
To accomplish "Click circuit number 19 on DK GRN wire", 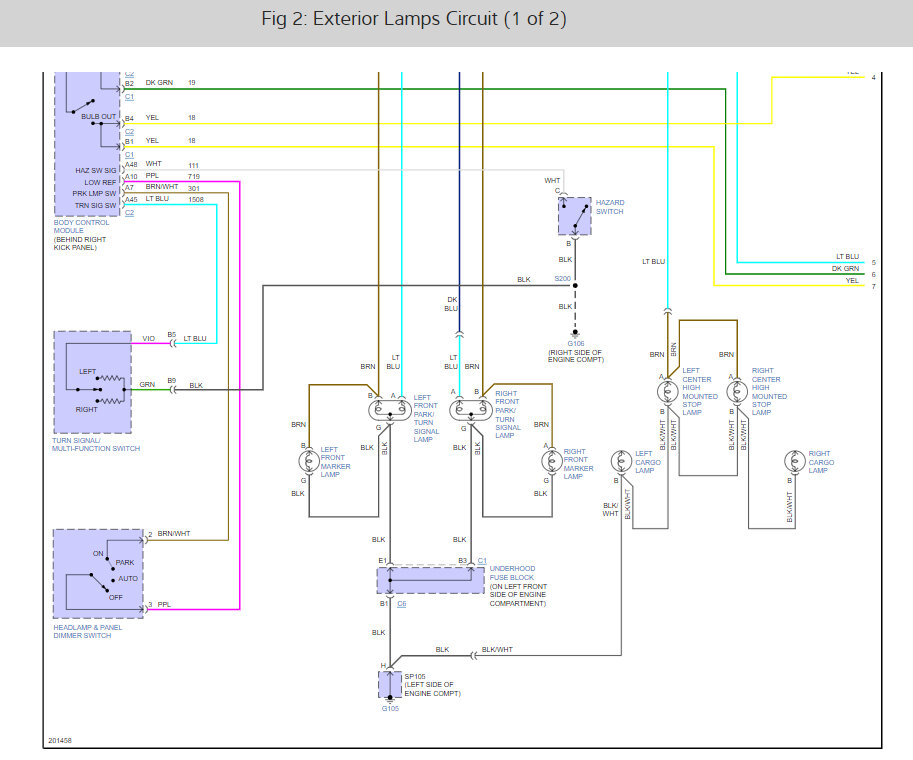I will (x=192, y=83).
